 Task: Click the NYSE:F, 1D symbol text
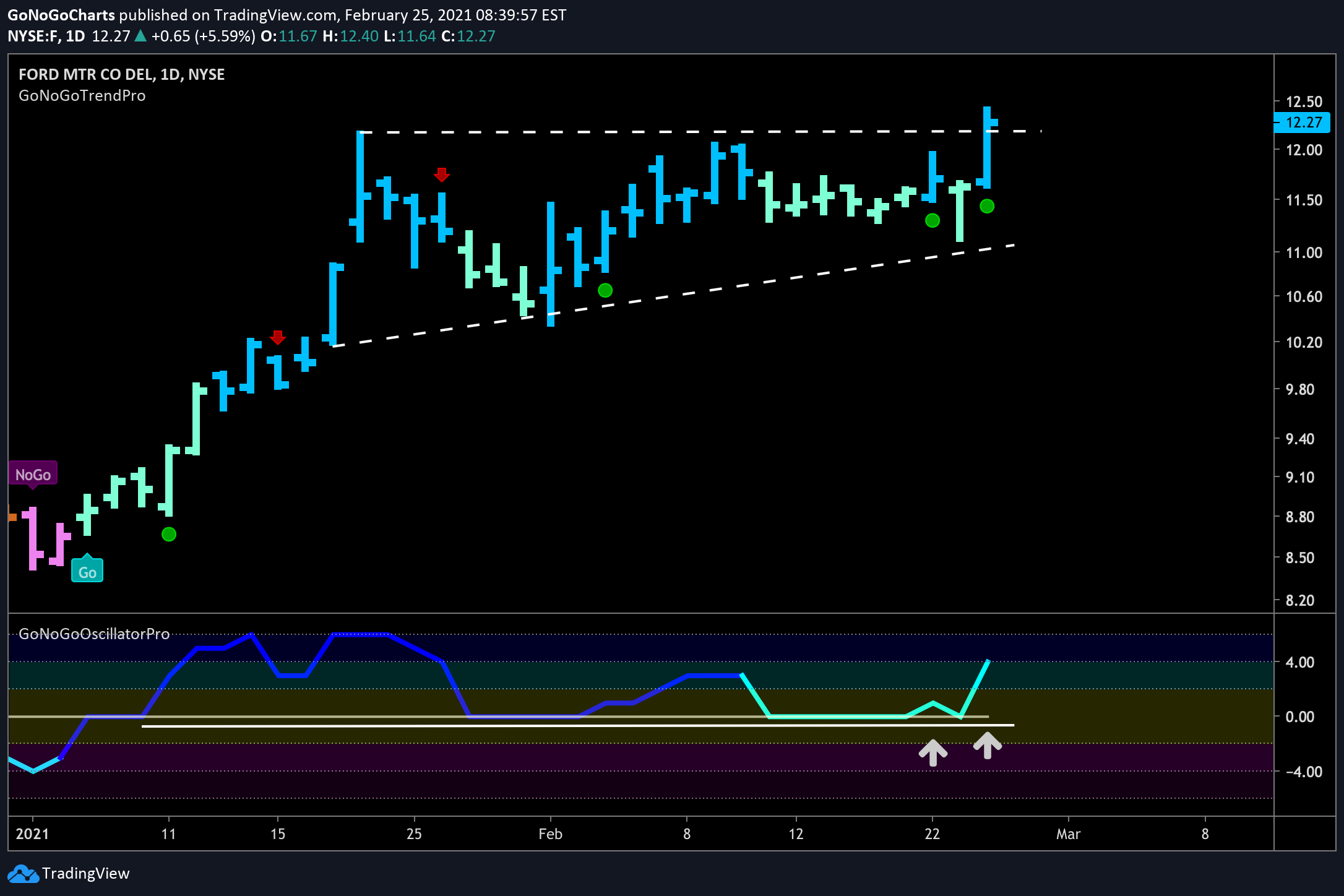[x=46, y=36]
